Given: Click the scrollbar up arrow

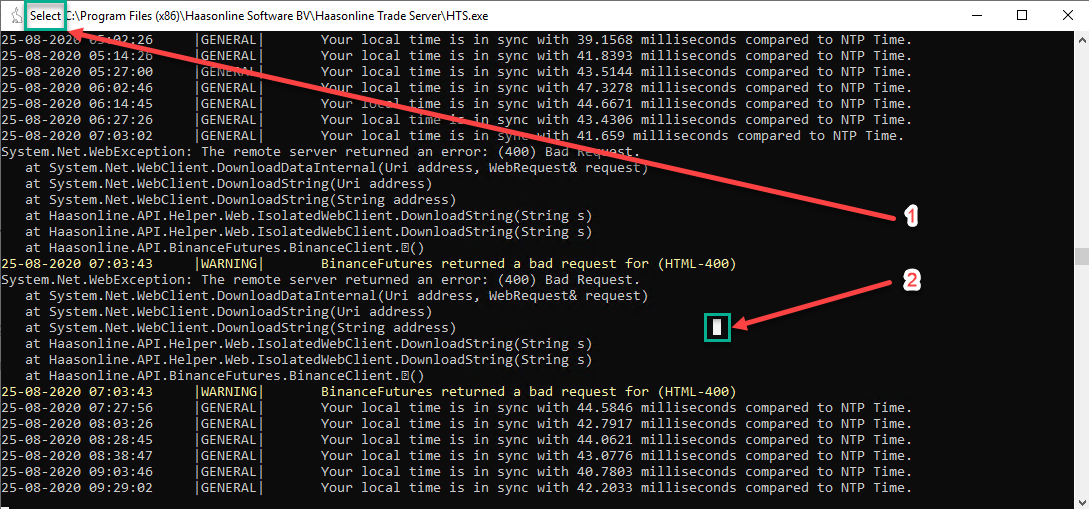Looking at the screenshot, I should pyautogui.click(x=1082, y=38).
